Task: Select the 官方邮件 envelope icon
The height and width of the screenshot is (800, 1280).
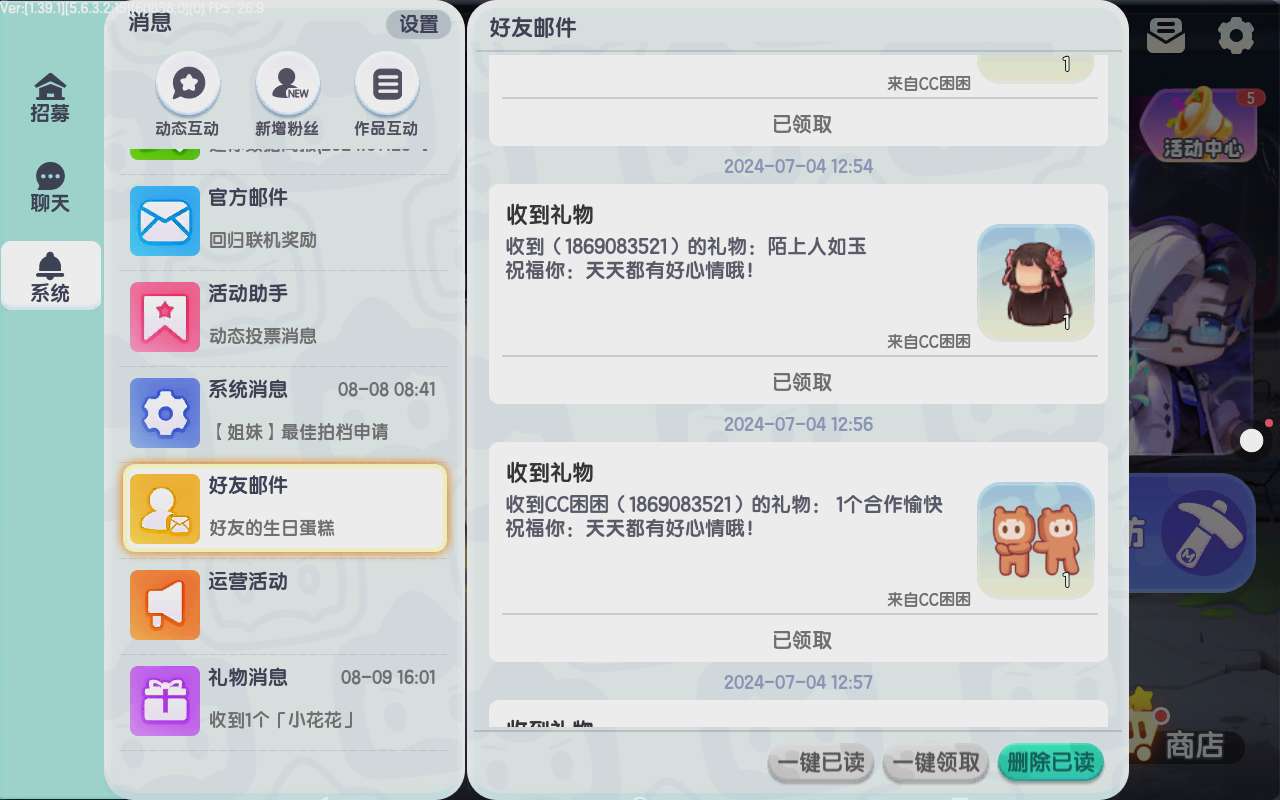Action: click(165, 221)
